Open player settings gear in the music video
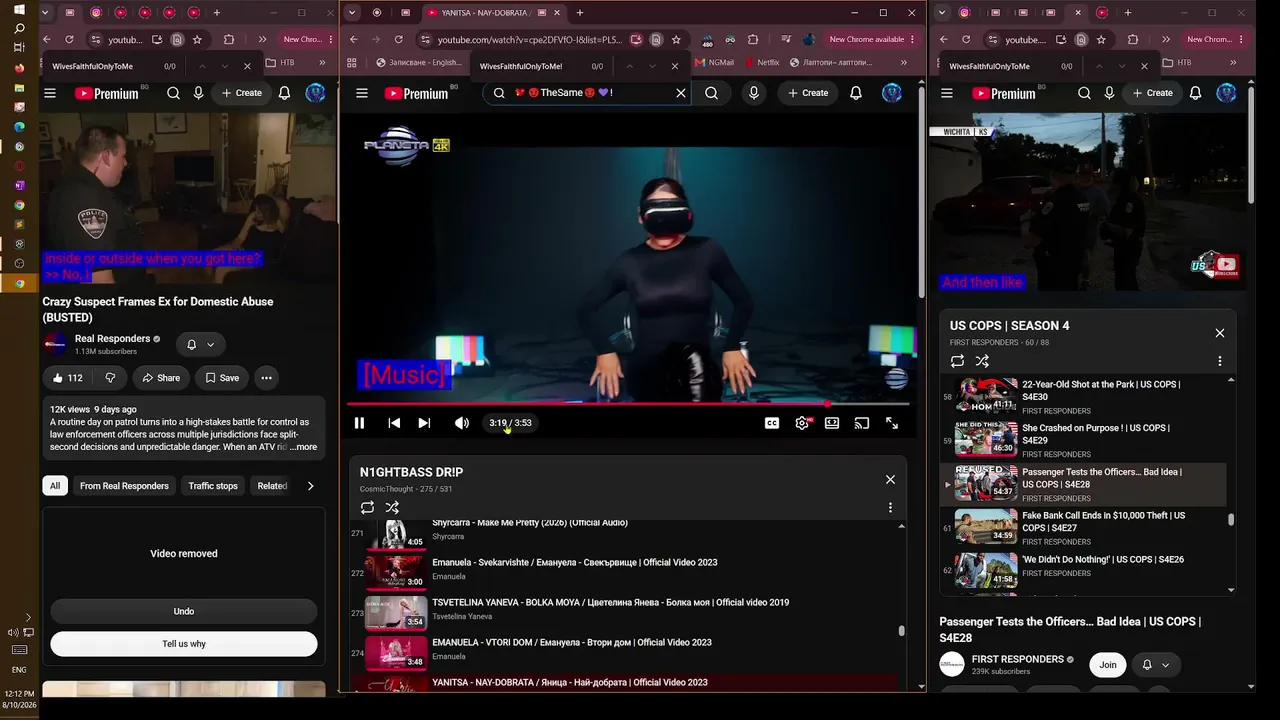Screen dimensions: 1280x720 point(802,423)
